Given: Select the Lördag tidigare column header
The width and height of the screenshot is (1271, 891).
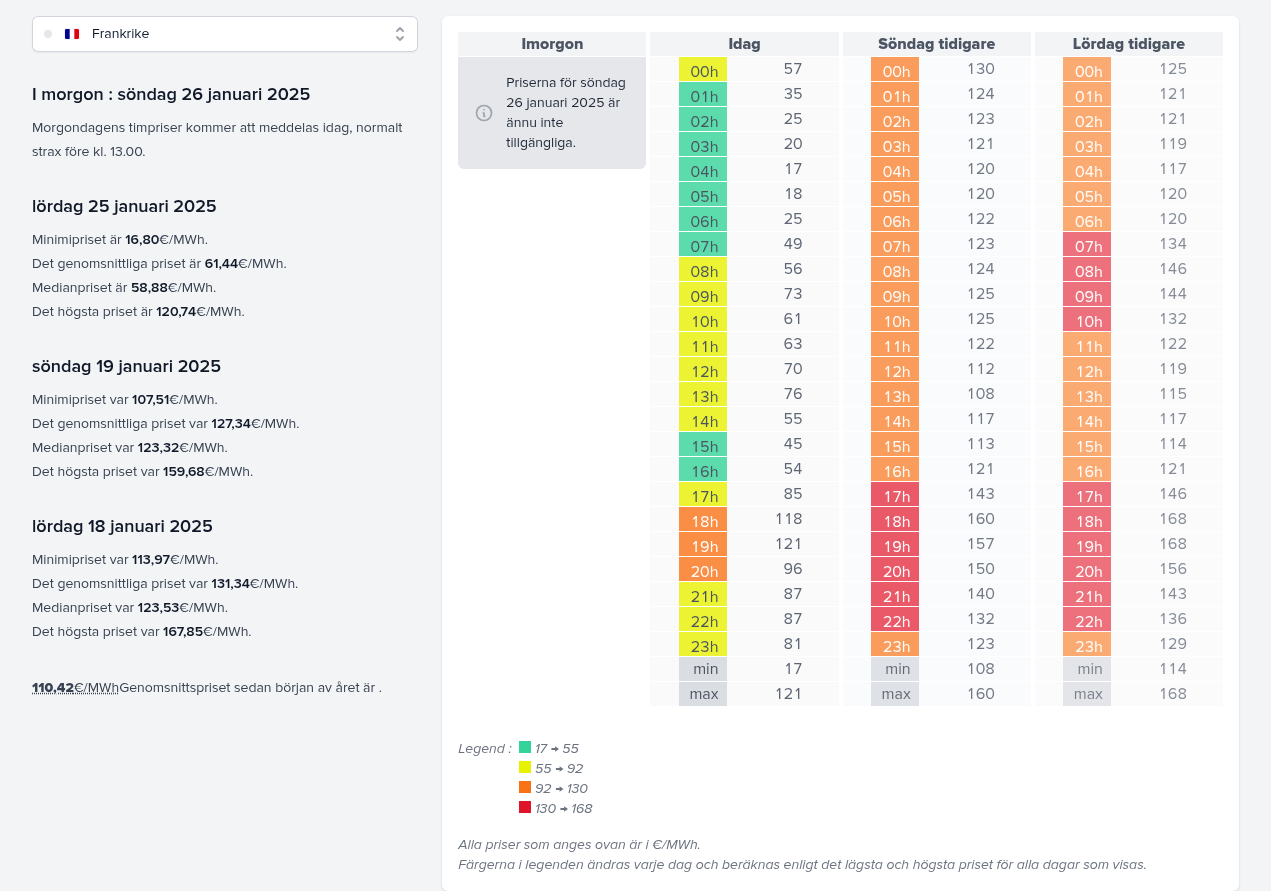Looking at the screenshot, I should tap(1129, 44).
